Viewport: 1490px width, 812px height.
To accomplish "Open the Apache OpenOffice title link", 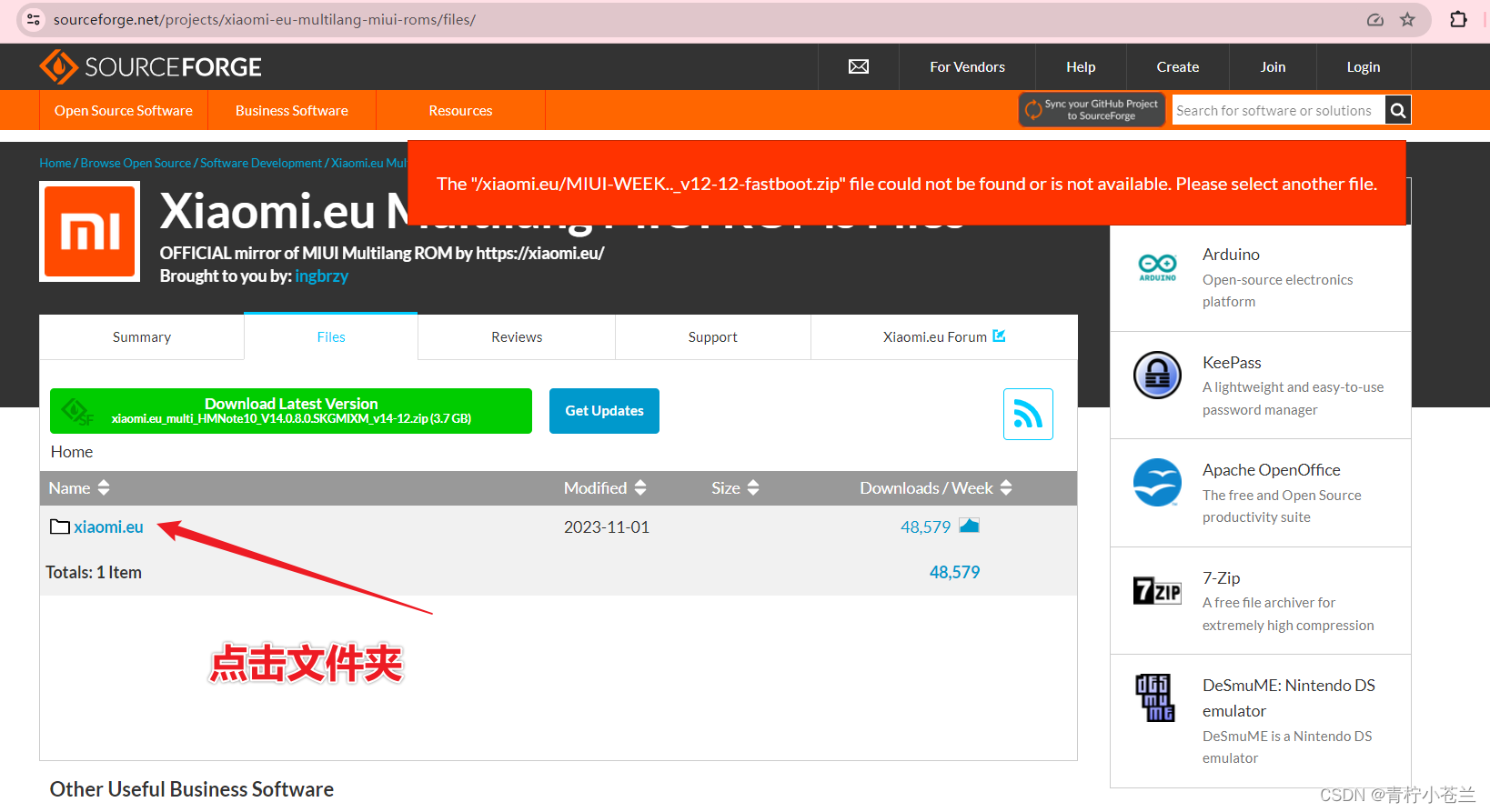I will (1271, 469).
